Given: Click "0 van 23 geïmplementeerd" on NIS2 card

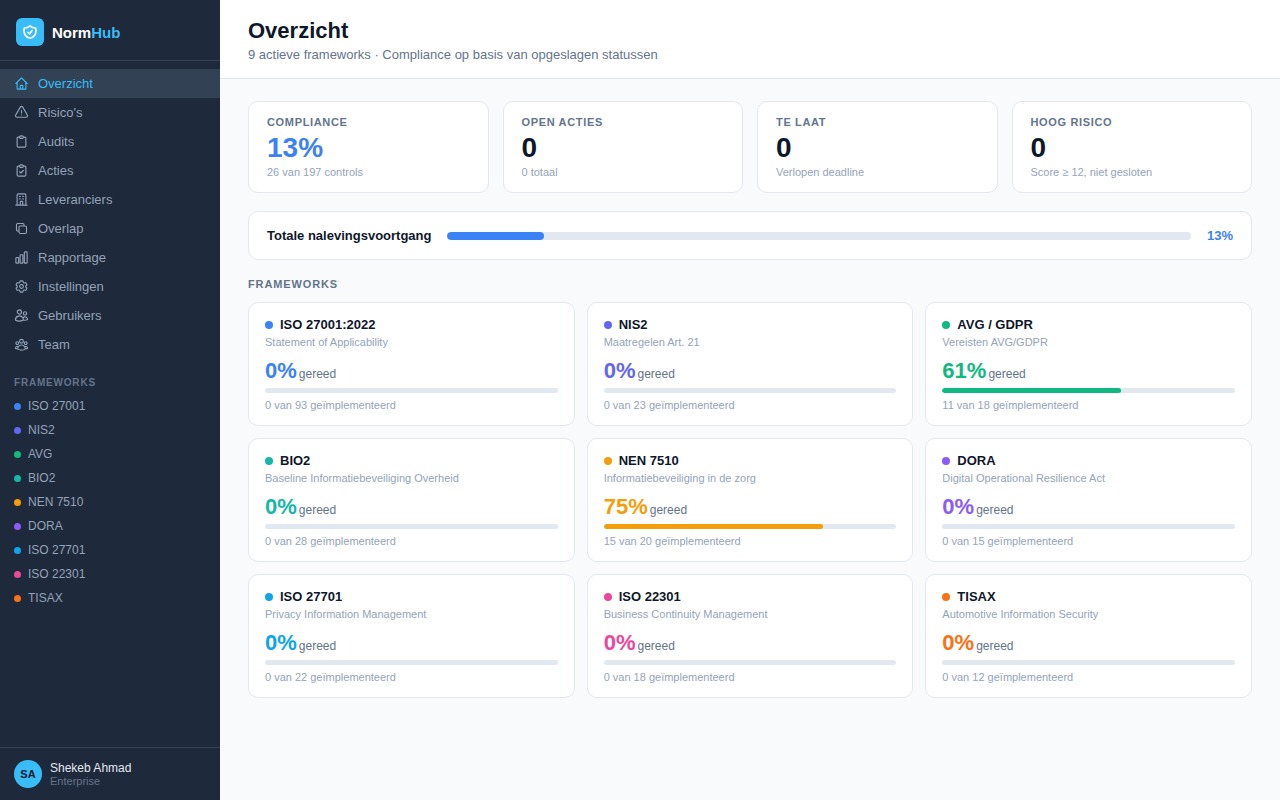Looking at the screenshot, I should coord(669,405).
